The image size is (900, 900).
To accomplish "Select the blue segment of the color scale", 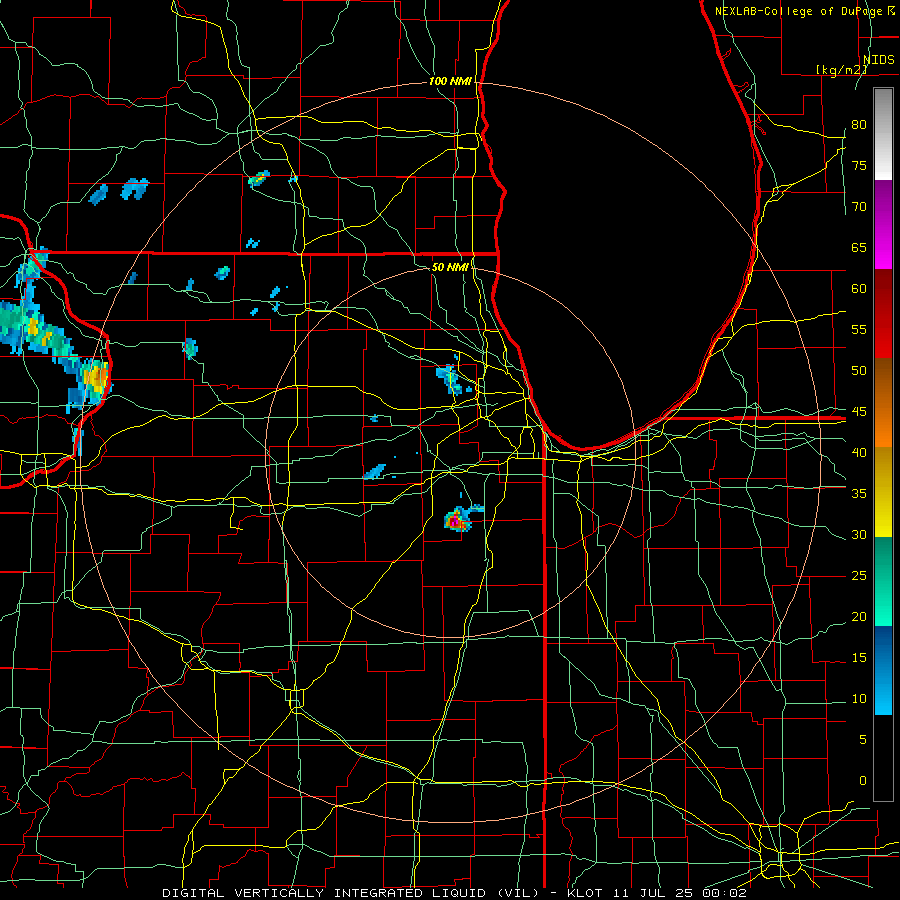I will (x=883, y=670).
